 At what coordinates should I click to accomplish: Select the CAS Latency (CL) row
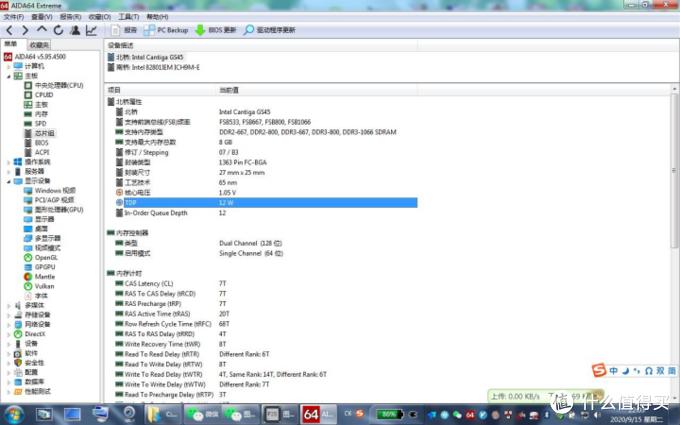click(266, 284)
